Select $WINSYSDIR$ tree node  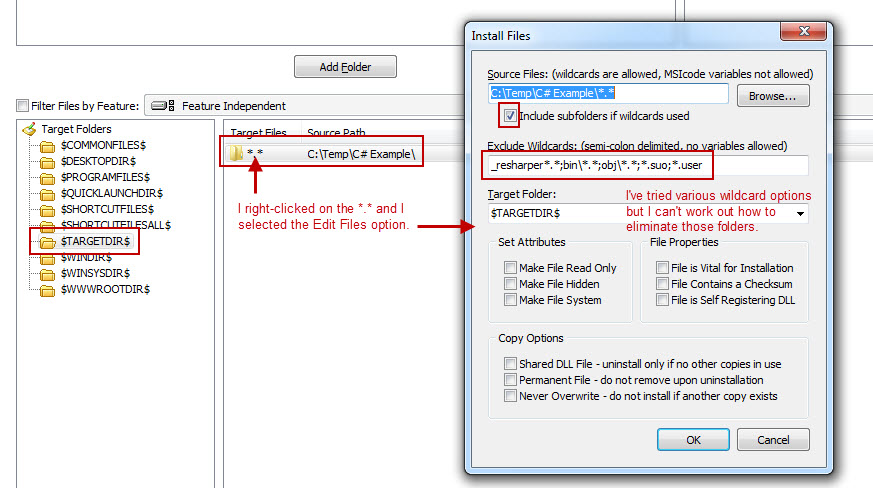95,274
